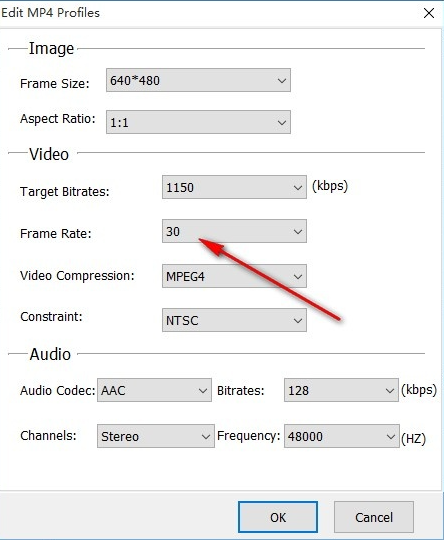Click the chevron arrow beside 1150 bitrate

[x=298, y=188]
